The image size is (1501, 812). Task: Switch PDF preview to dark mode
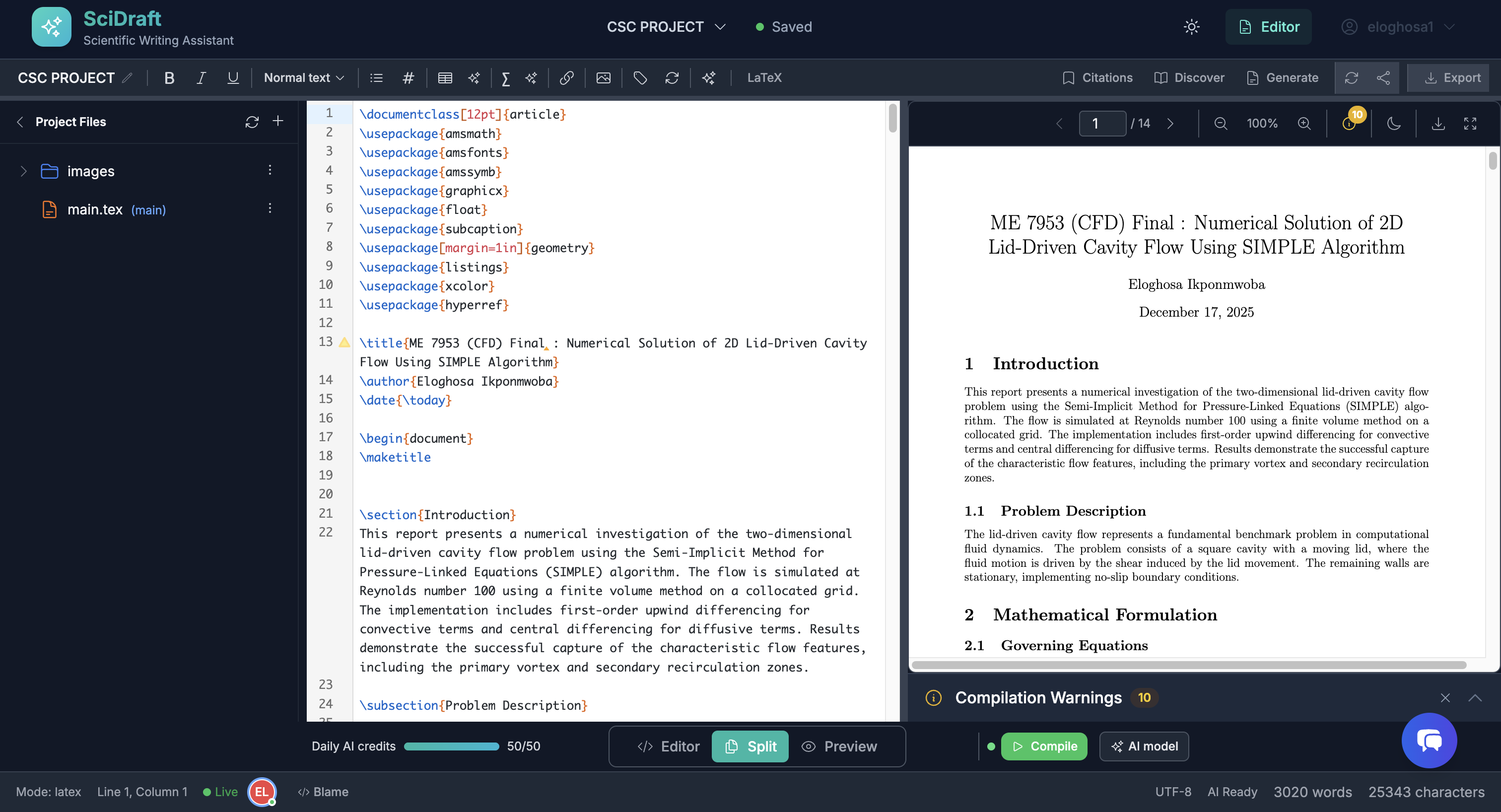point(1394,123)
